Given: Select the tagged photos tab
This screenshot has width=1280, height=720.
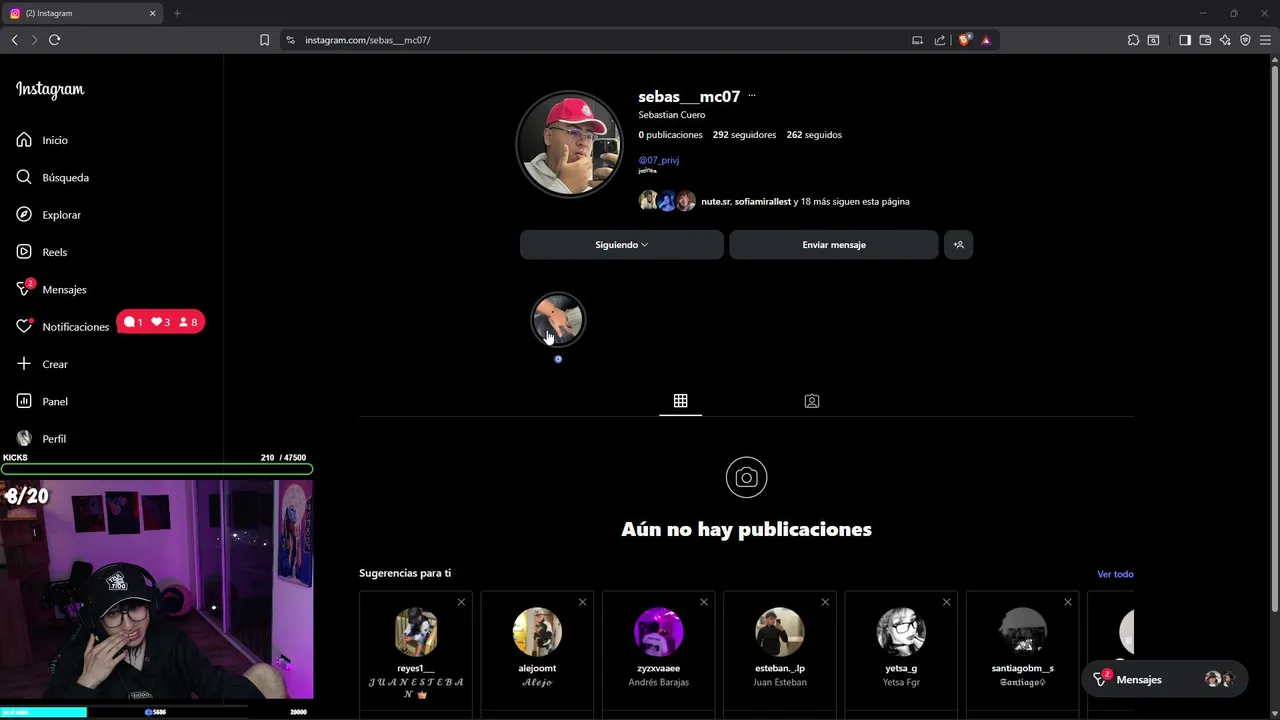Looking at the screenshot, I should point(812,401).
